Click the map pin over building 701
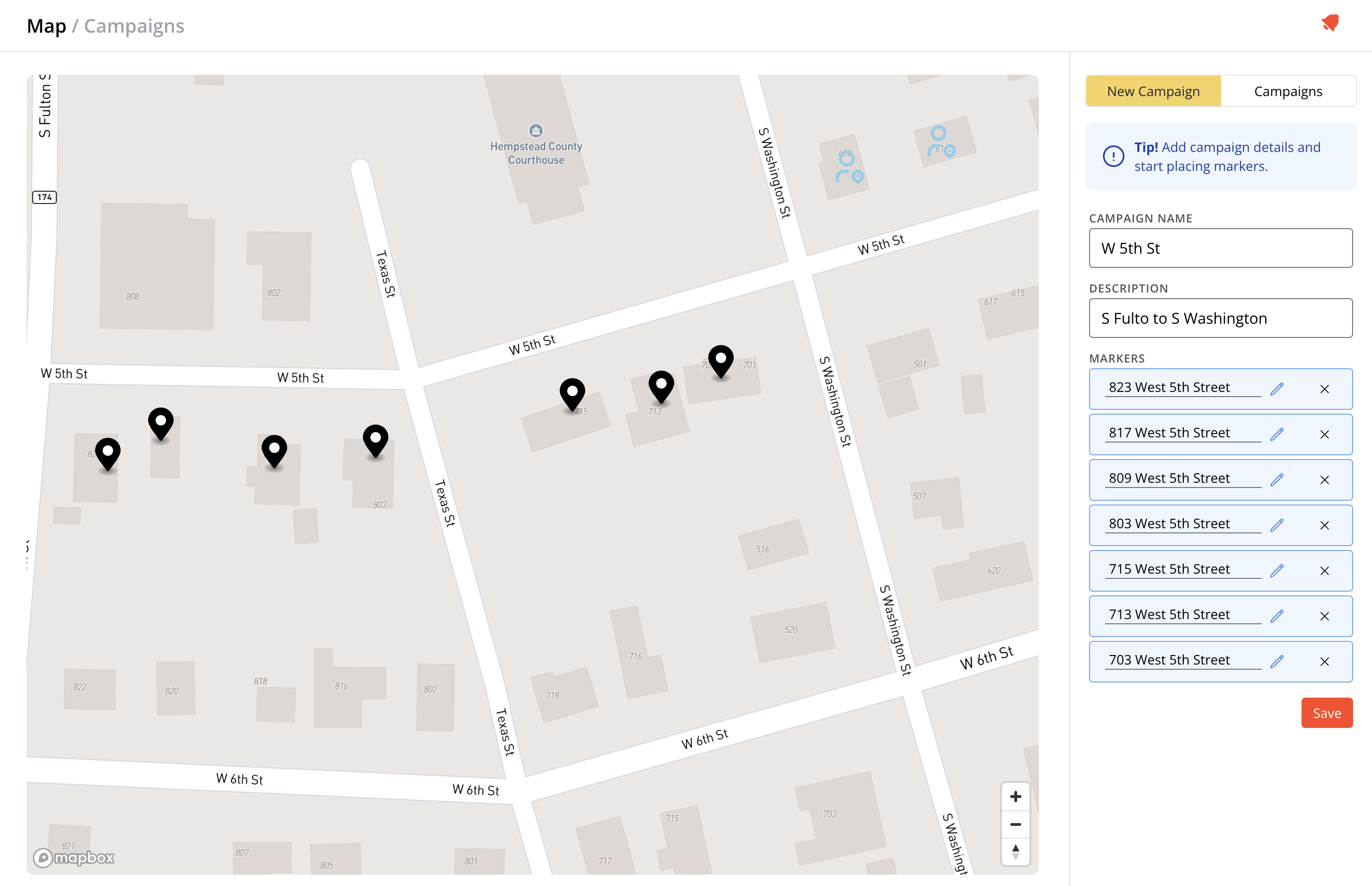 (x=721, y=360)
